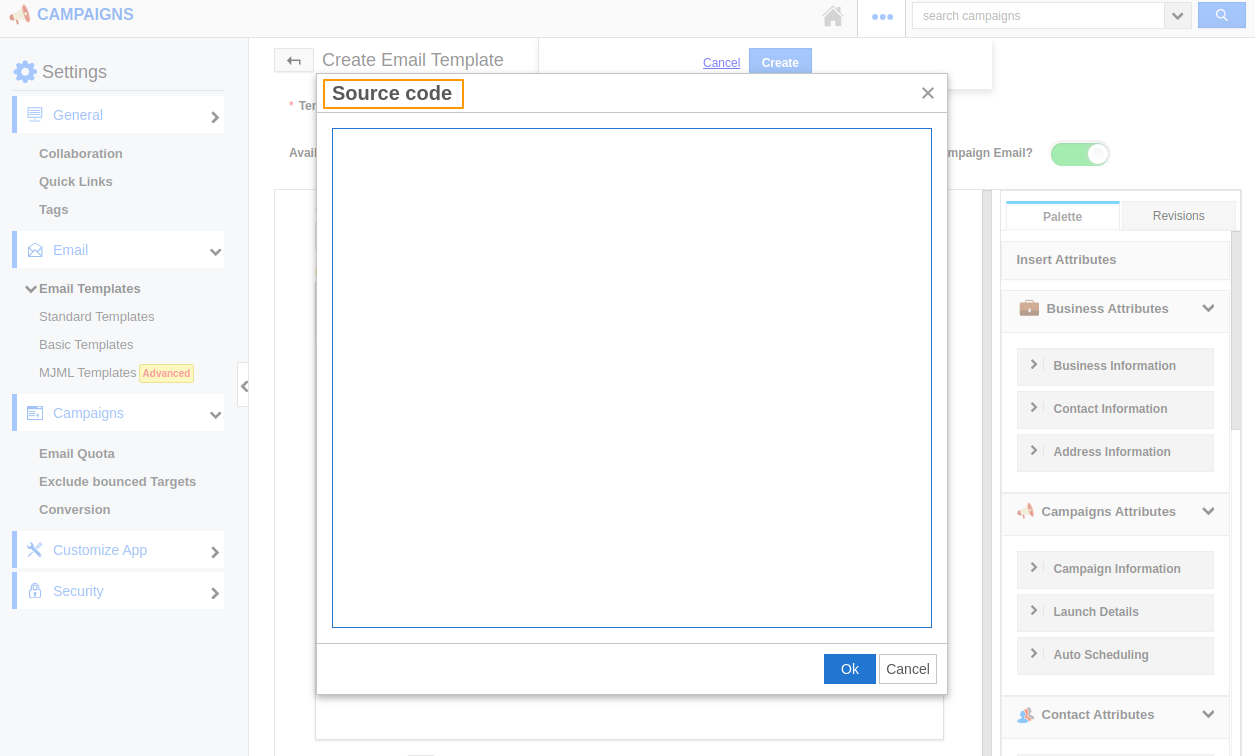
Task: Click the Customize App tools icon
Action: tap(35, 549)
